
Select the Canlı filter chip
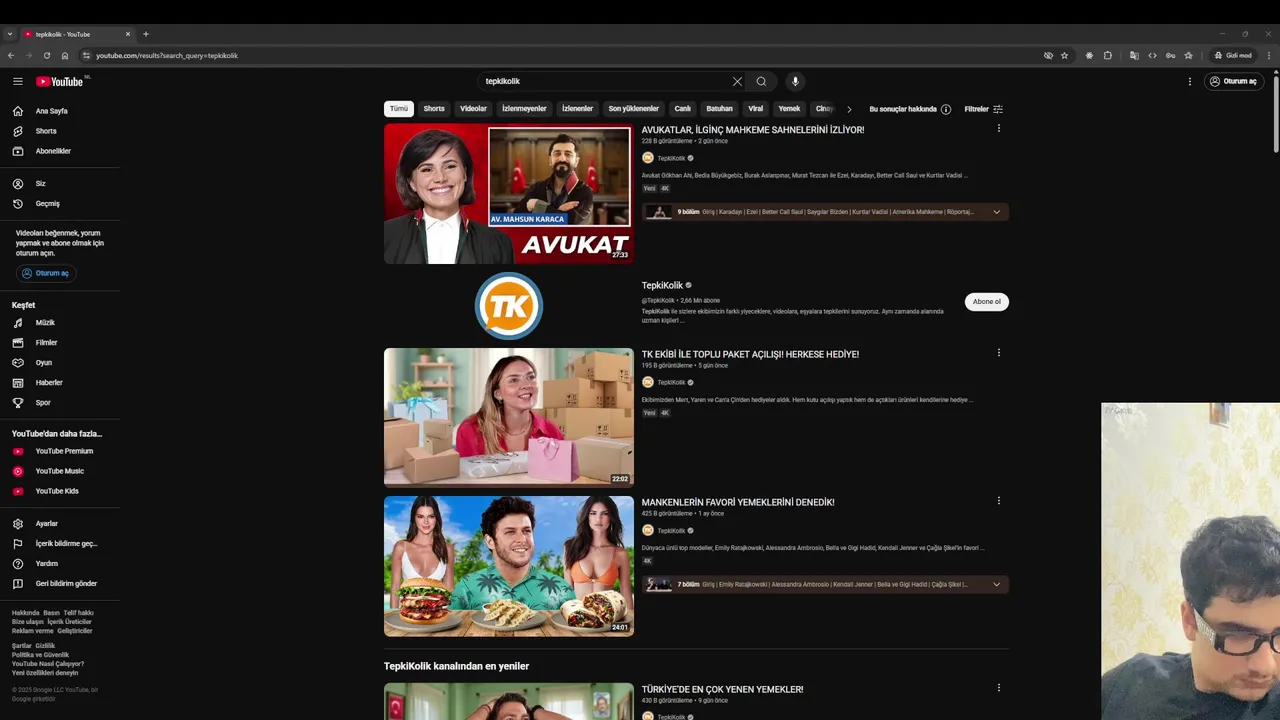pyautogui.click(x=683, y=109)
